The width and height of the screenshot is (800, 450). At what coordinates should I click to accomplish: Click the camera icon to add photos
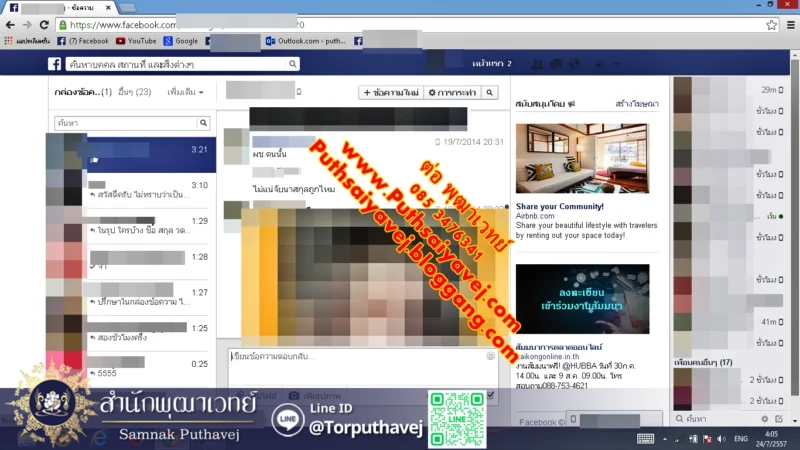(x=294, y=396)
